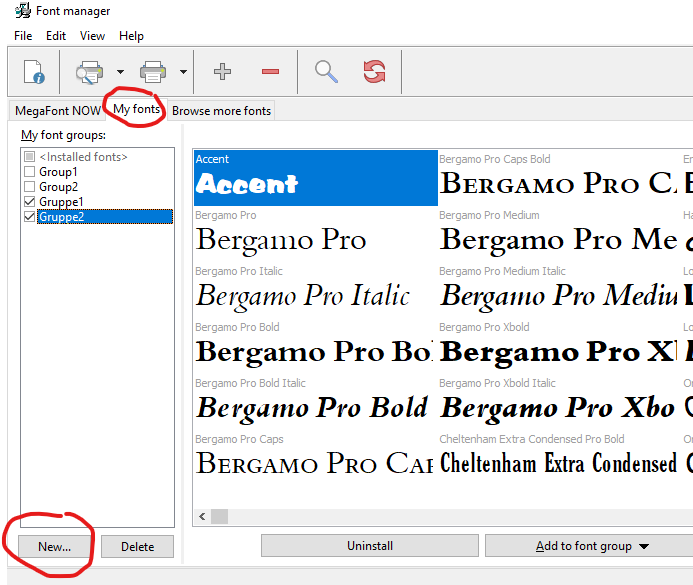Click the magnifying glass search icon
Image resolution: width=693 pixels, height=585 pixels.
326,72
